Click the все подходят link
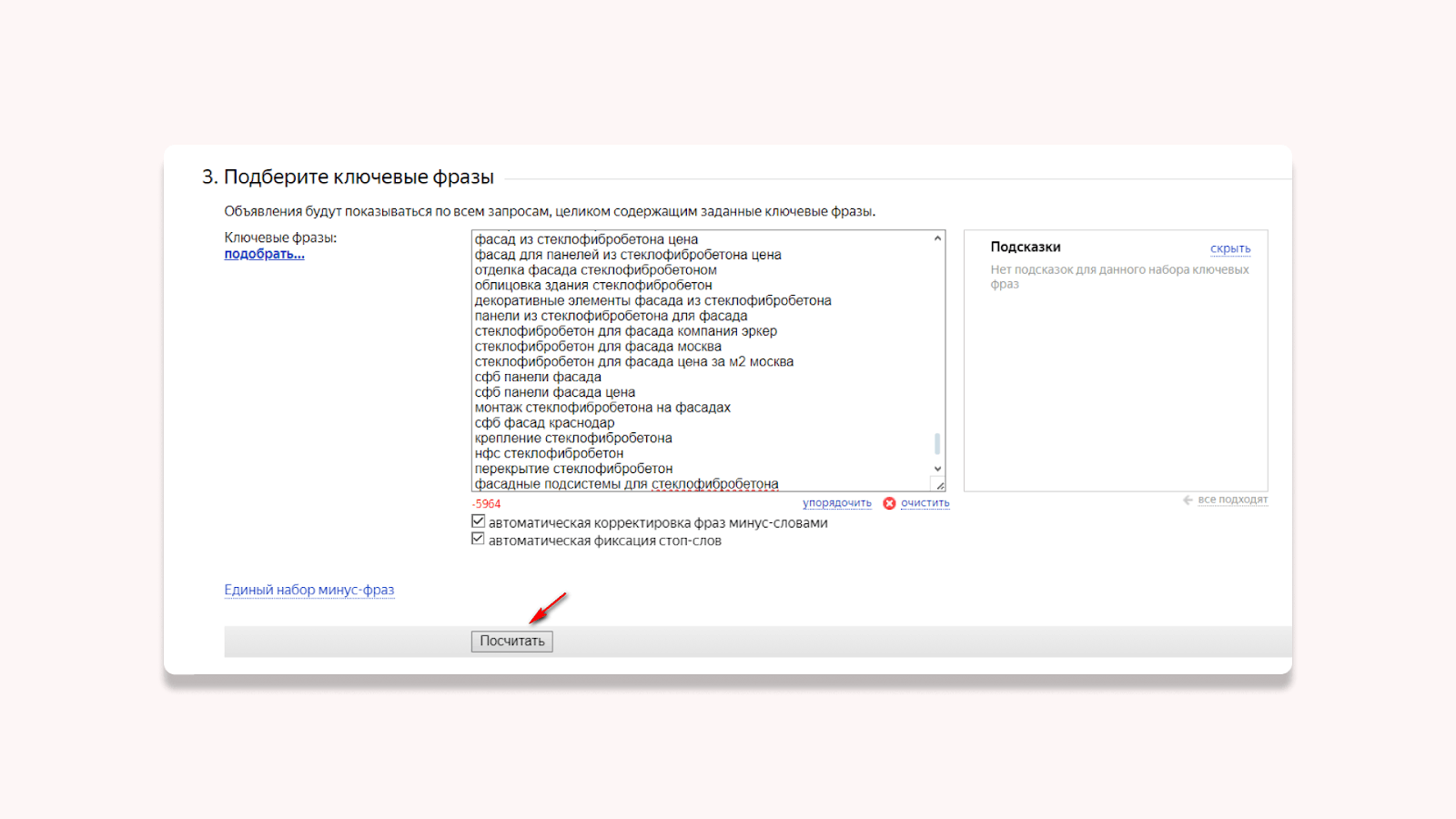This screenshot has height=819, width=1456. tap(1232, 500)
